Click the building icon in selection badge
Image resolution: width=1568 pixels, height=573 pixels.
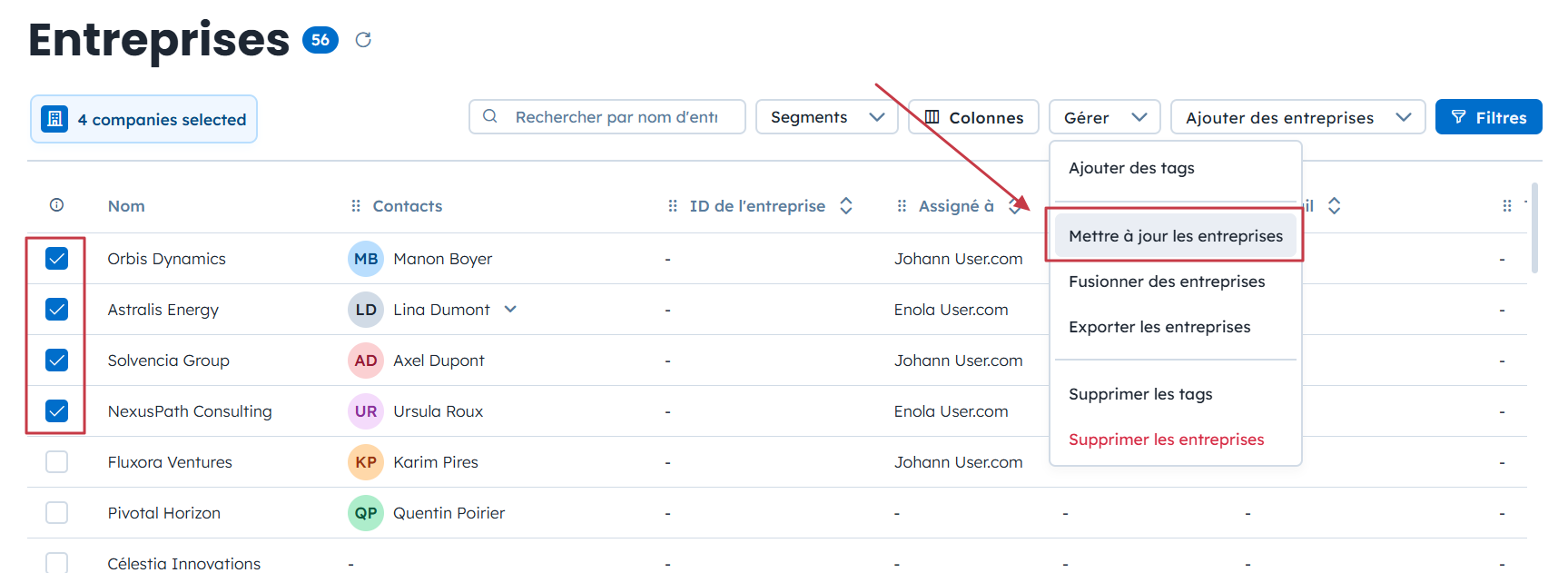[54, 119]
